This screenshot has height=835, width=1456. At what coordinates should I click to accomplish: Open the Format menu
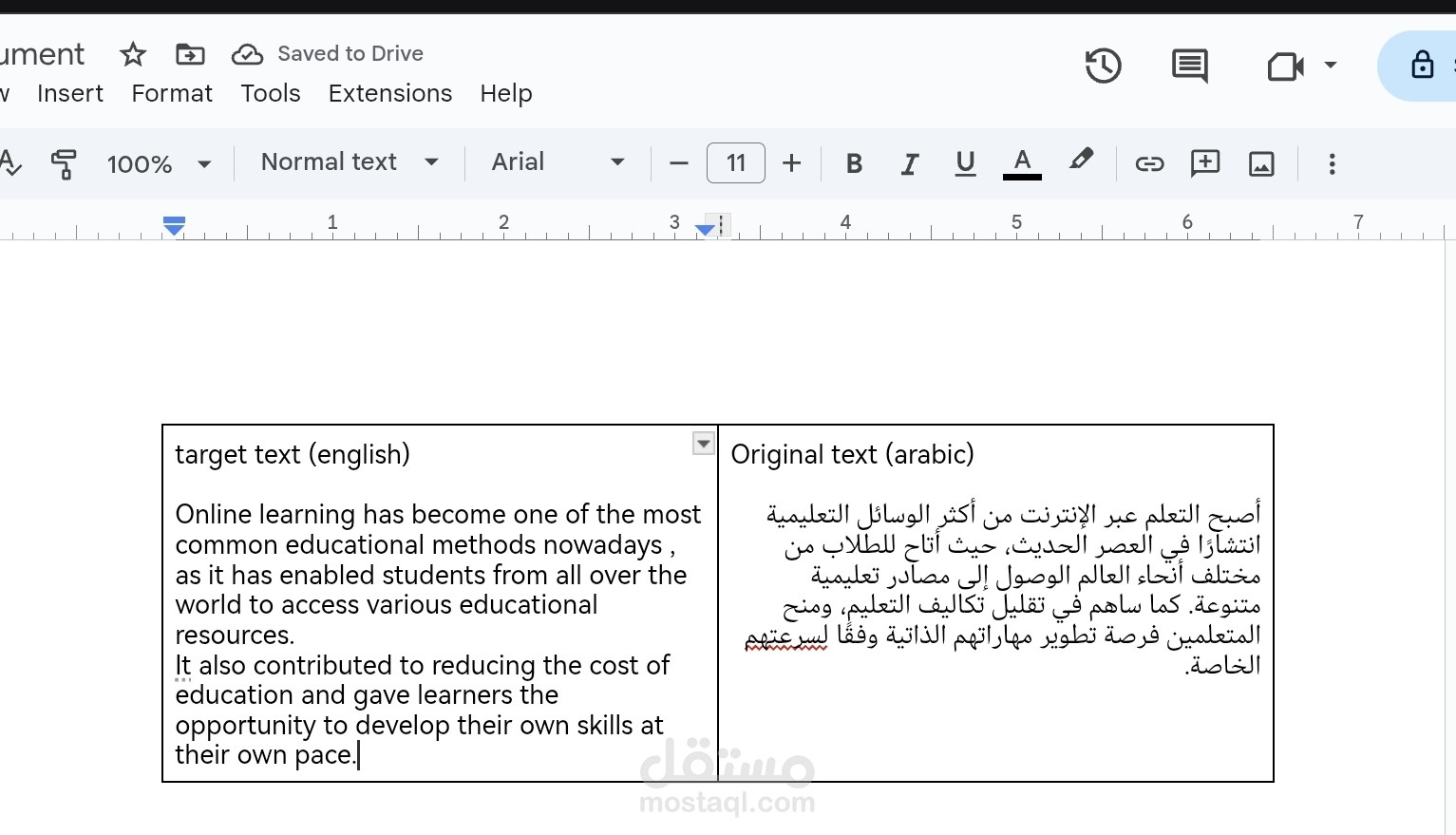click(171, 93)
